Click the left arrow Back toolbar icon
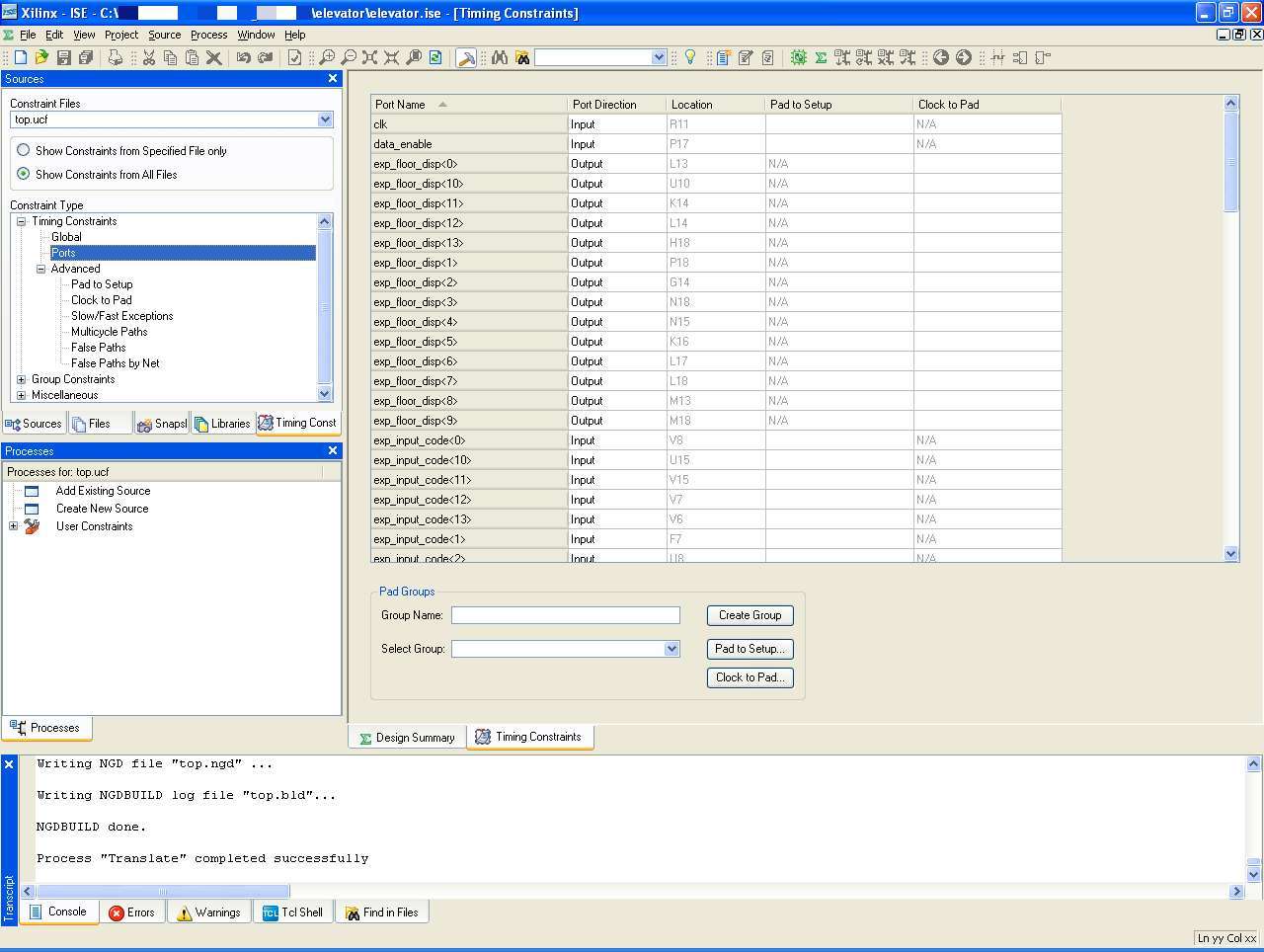Image resolution: width=1264 pixels, height=952 pixels. (x=941, y=57)
